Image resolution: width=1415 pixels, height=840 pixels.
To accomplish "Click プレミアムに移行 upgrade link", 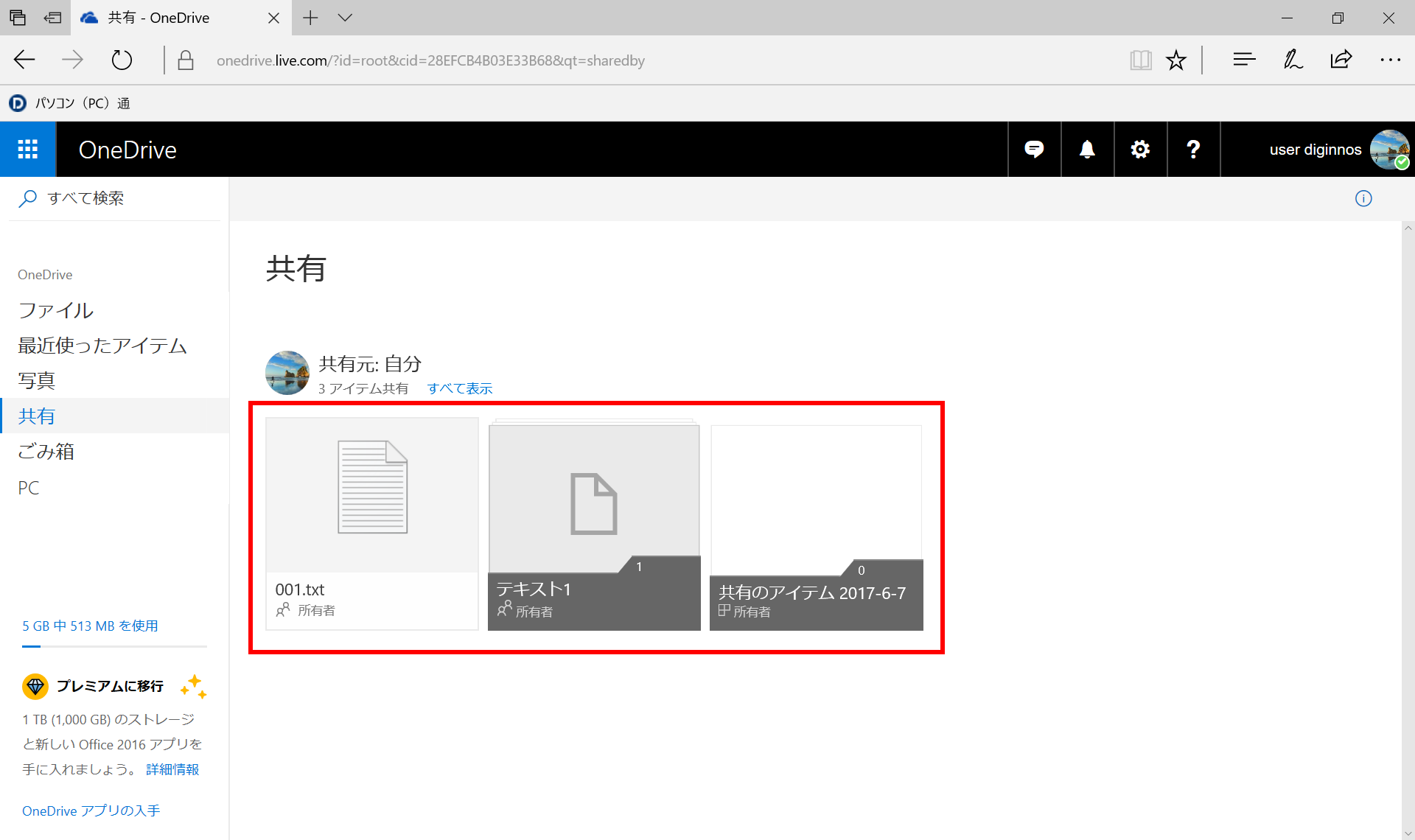I will pos(110,686).
